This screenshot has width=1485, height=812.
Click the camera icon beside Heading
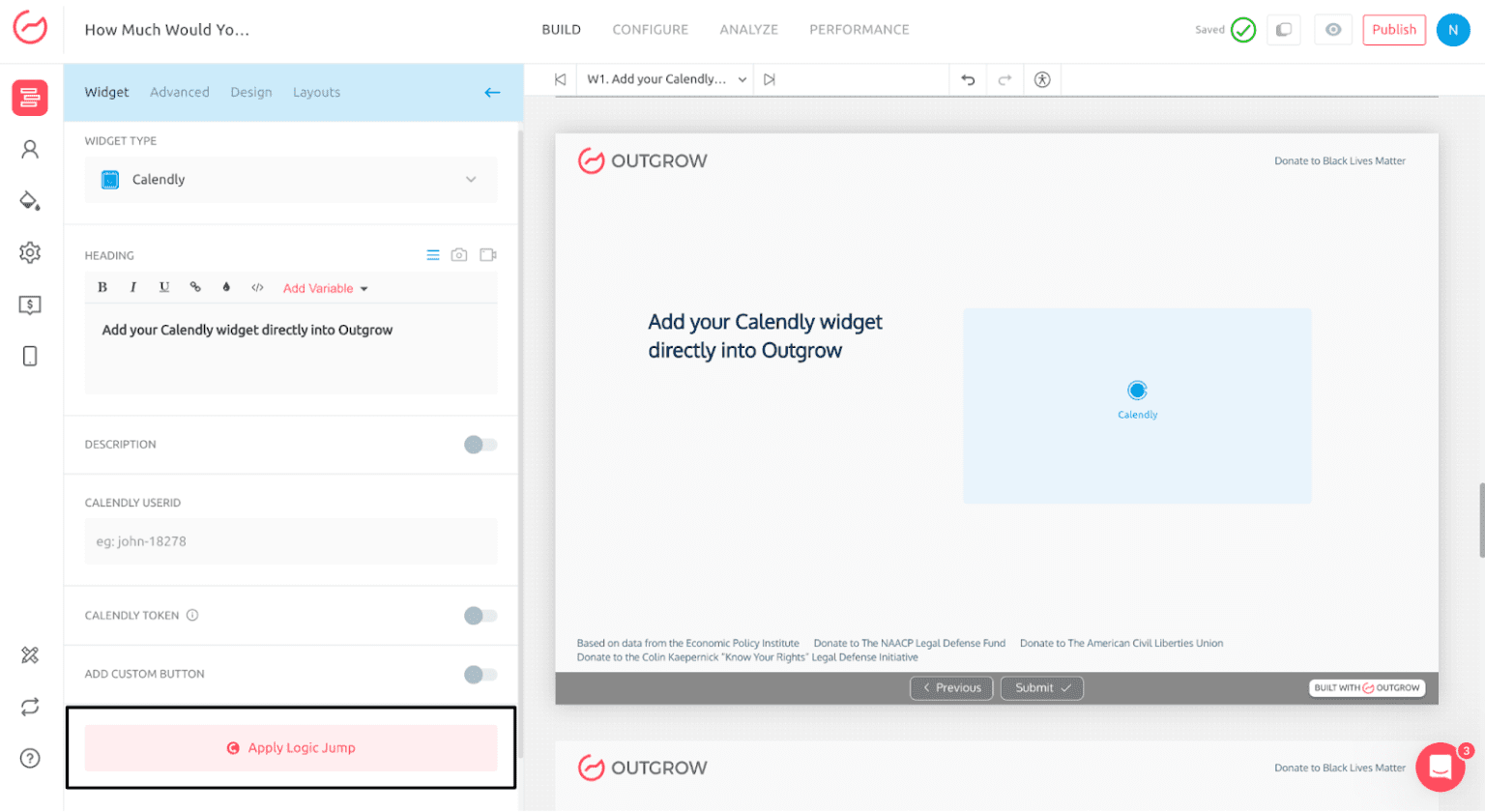point(459,255)
